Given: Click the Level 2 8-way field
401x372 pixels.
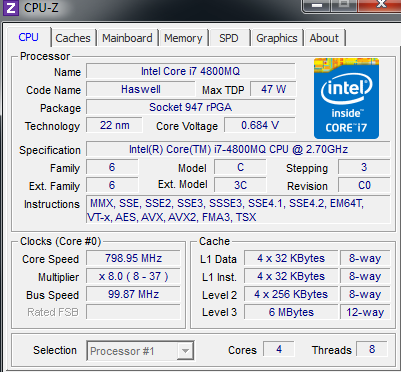Looking at the screenshot, I should click(x=365, y=294).
